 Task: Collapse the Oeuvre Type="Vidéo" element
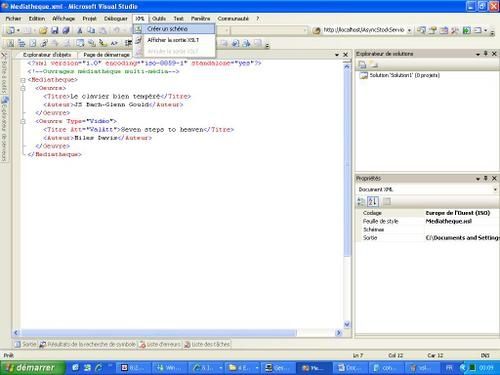click(x=23, y=121)
